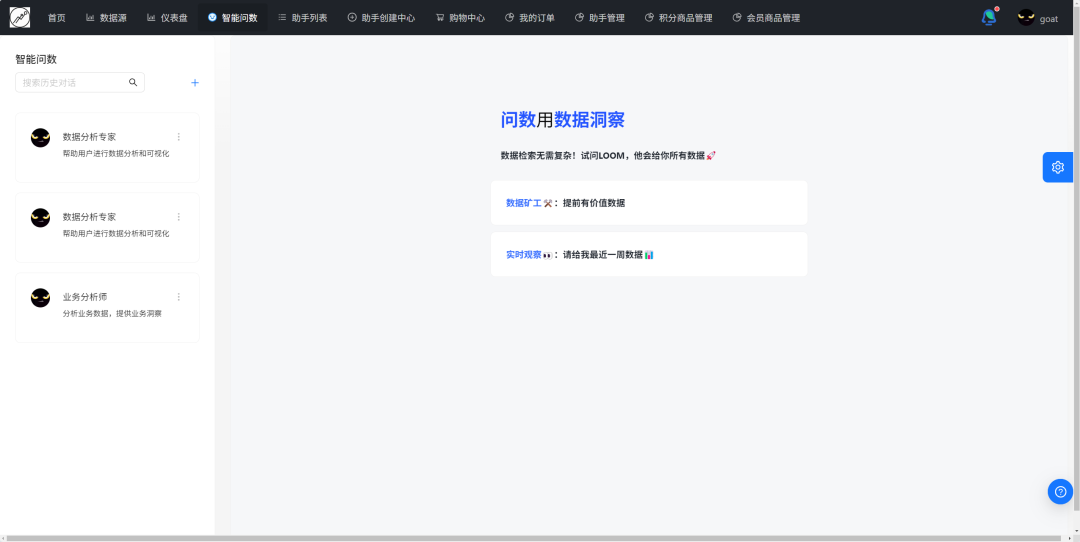Click 分析业务数据，提供业务洞察 description
The image size is (1080, 542).
pyautogui.click(x=112, y=313)
